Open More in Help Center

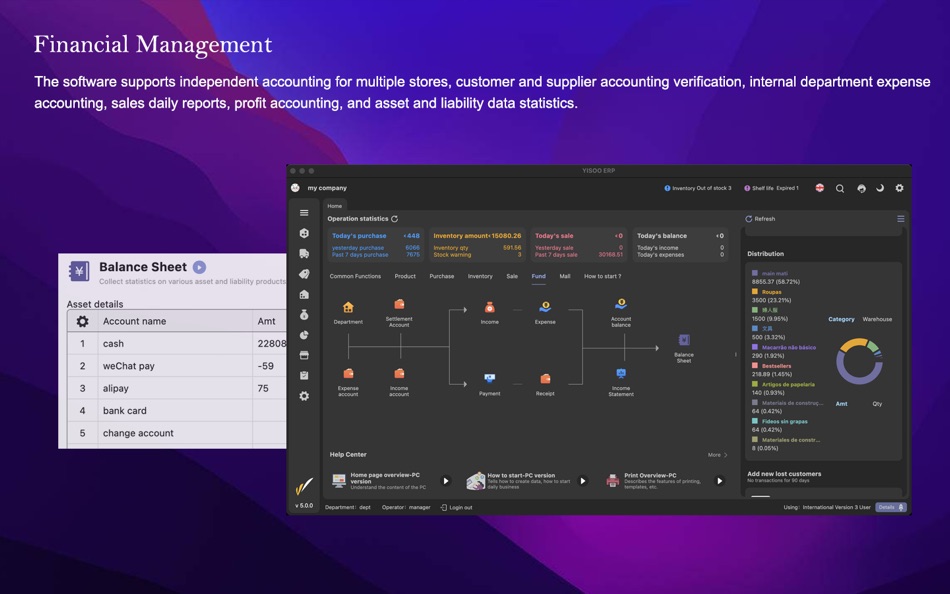[717, 455]
